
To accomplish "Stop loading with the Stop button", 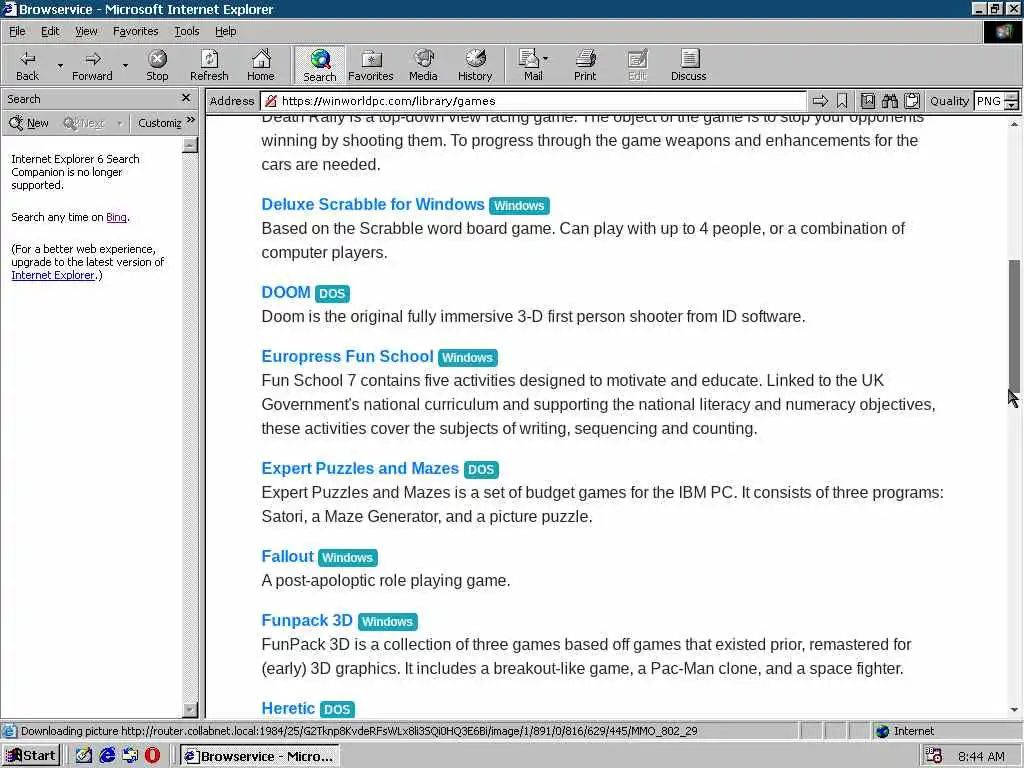I will [x=157, y=65].
